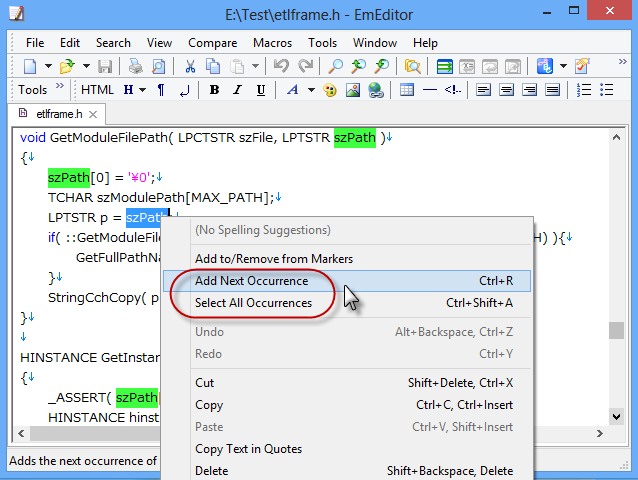Toggle align left icon
Viewport: 638px width, 480px height.
click(x=483, y=90)
